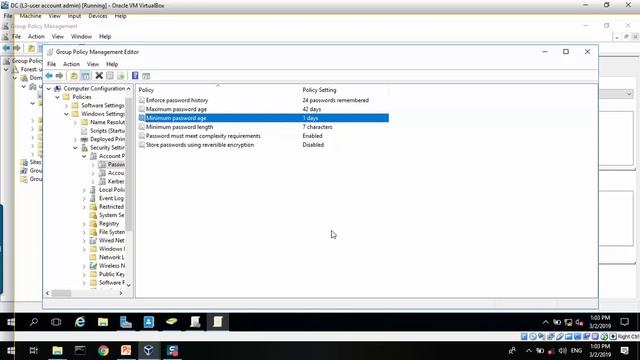Click Forward arrow in Group Policy Management Editor toolbar
The width and height of the screenshot is (640, 360).
[x=60, y=76]
